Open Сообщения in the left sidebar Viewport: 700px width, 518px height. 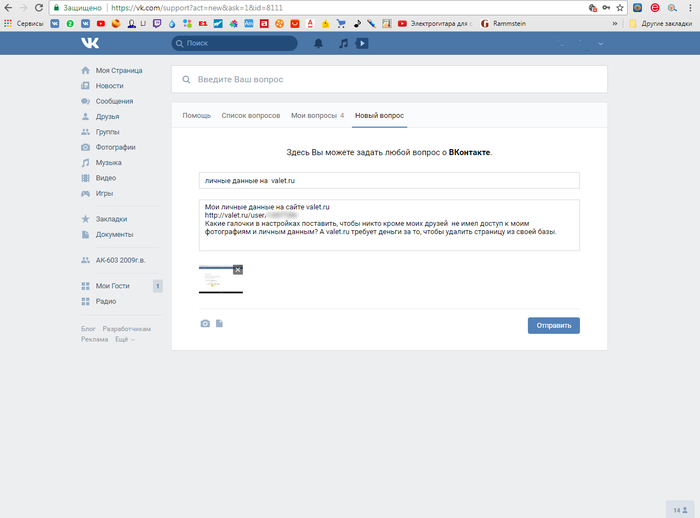point(114,101)
